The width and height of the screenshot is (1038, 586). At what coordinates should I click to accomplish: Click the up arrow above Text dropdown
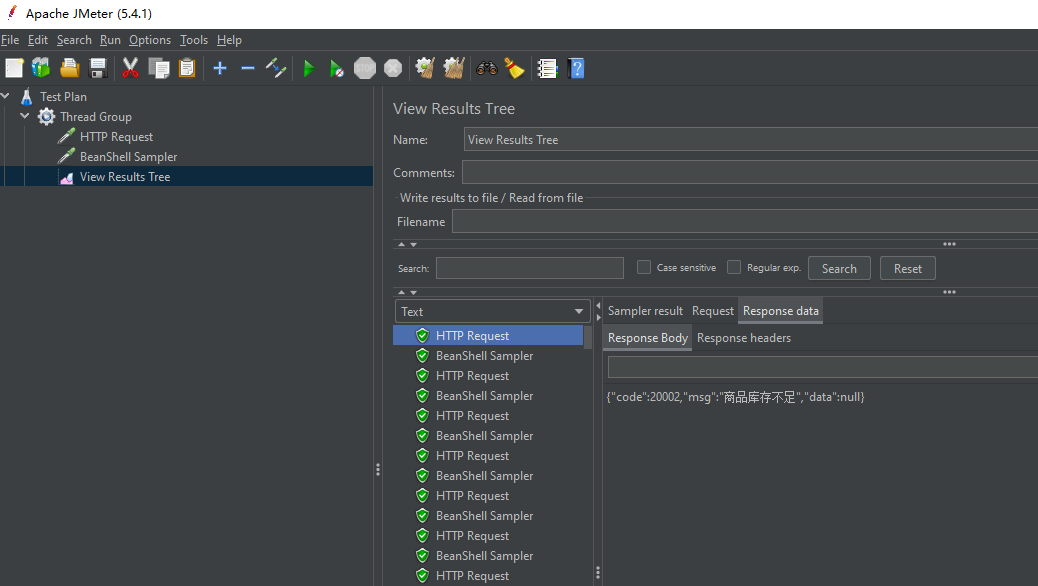[x=401, y=292]
